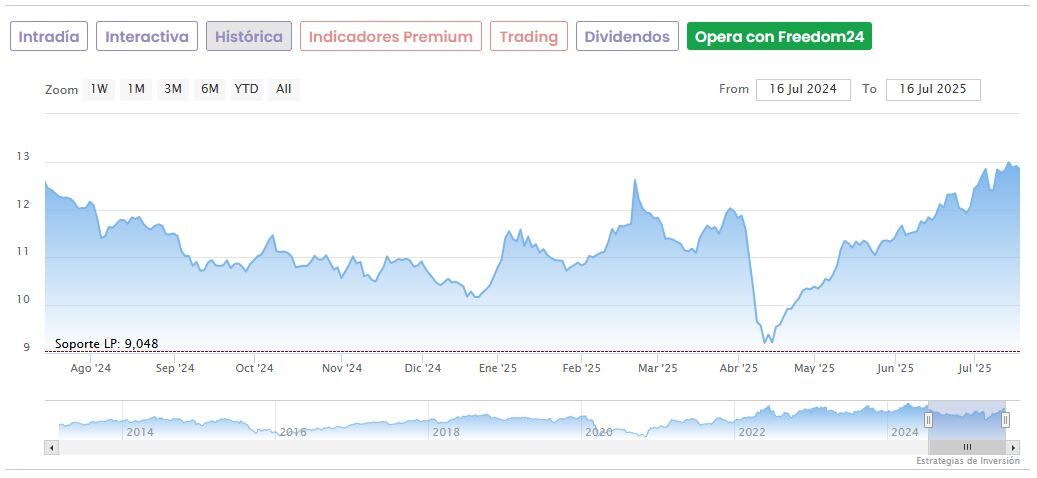View the Dividendos tab
The height and width of the screenshot is (478, 1037).
point(627,37)
